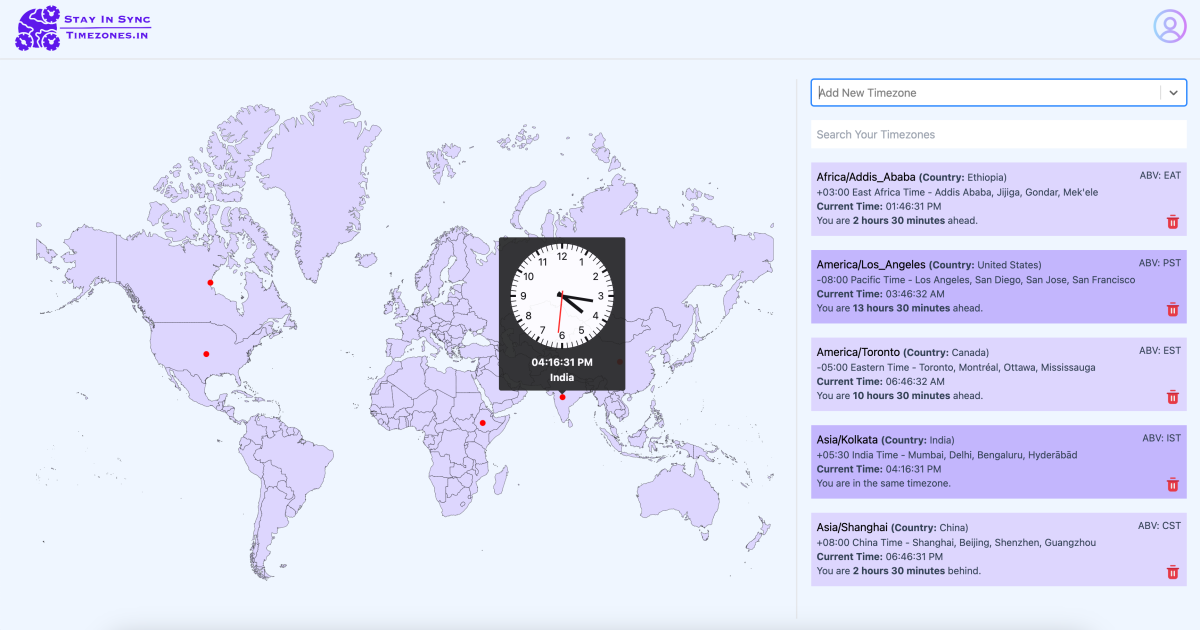Delete the Africa/Addis_Ababa timezone
The height and width of the screenshot is (630, 1200).
click(1173, 222)
